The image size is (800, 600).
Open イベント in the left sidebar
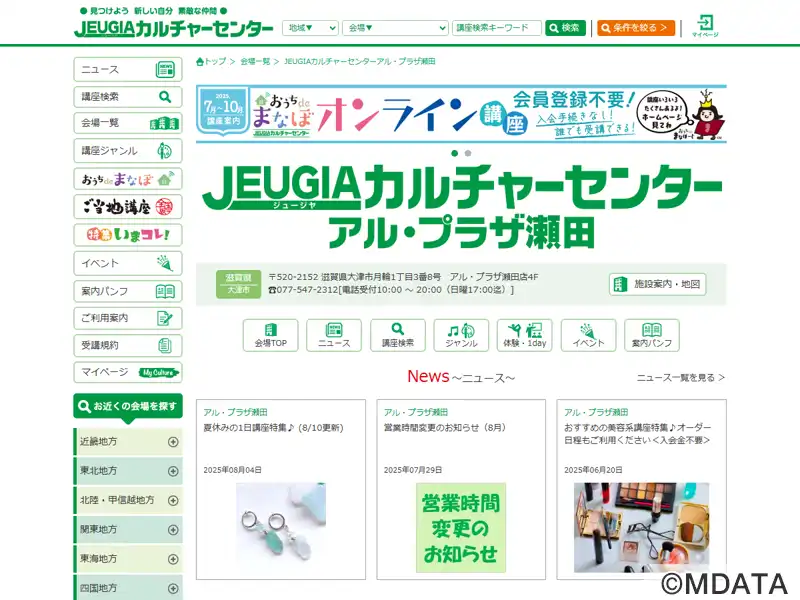[x=128, y=263]
